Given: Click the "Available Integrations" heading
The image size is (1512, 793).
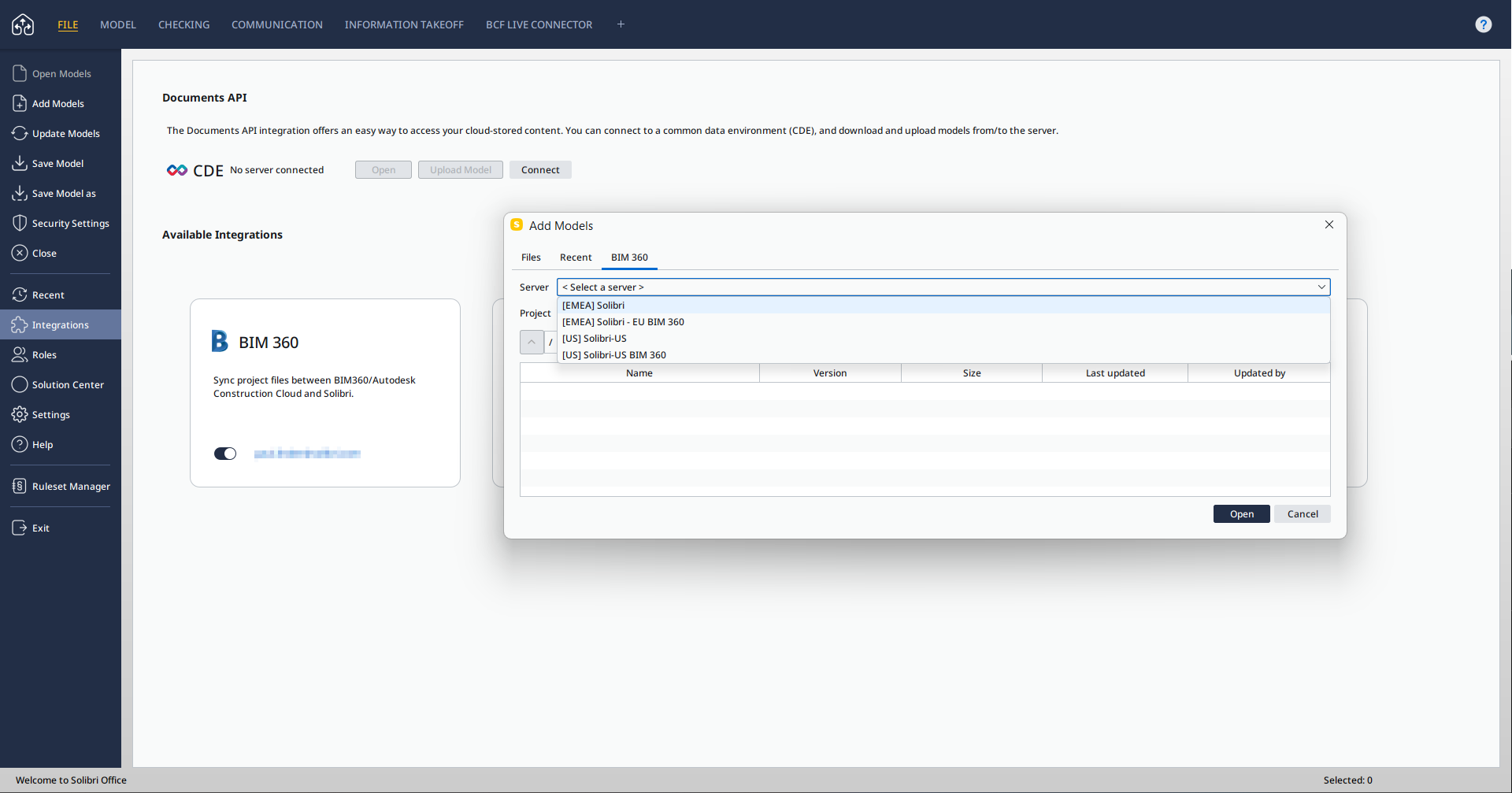Looking at the screenshot, I should pos(222,235).
